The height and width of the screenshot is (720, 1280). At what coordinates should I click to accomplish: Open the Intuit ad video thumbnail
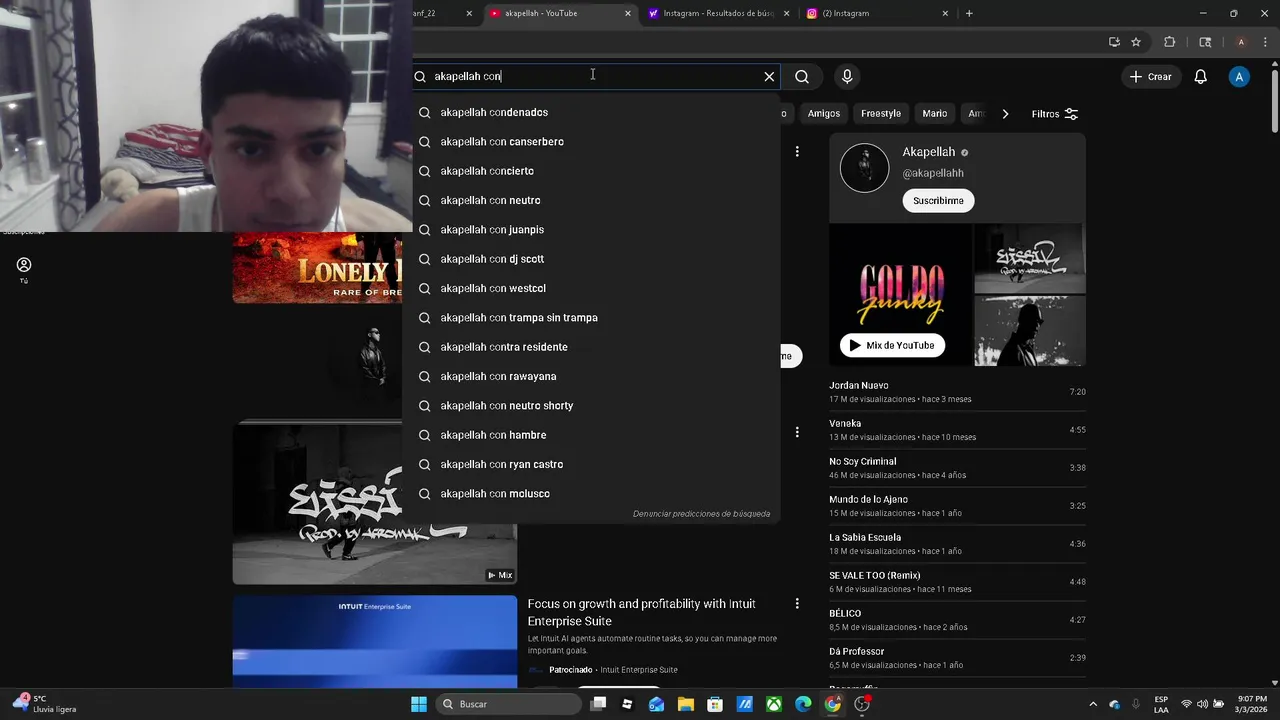(375, 642)
